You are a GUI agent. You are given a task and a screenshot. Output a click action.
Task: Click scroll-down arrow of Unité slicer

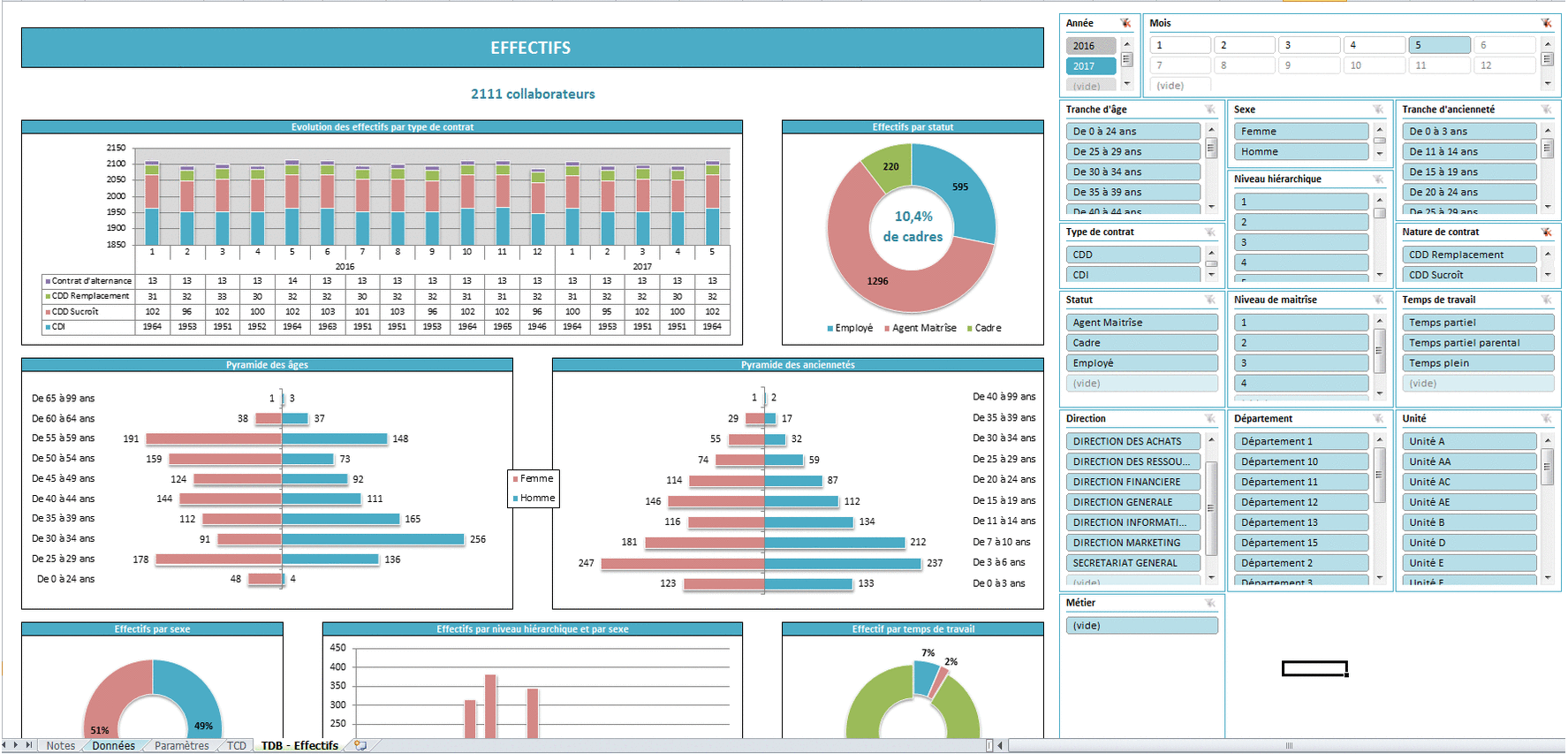1547,577
